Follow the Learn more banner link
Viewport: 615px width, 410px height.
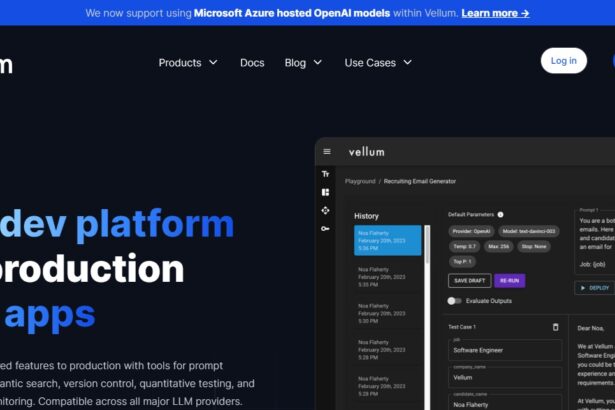coord(495,13)
